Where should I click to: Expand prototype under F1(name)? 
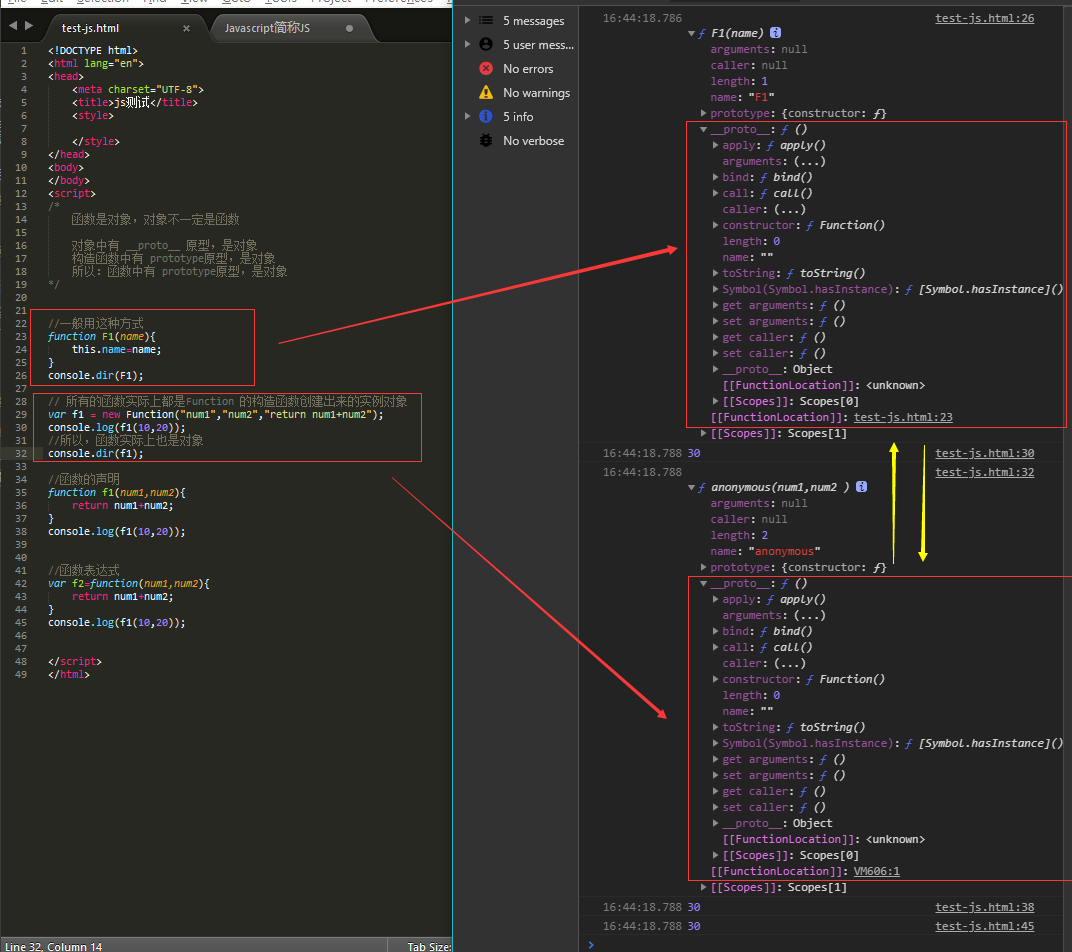(704, 113)
